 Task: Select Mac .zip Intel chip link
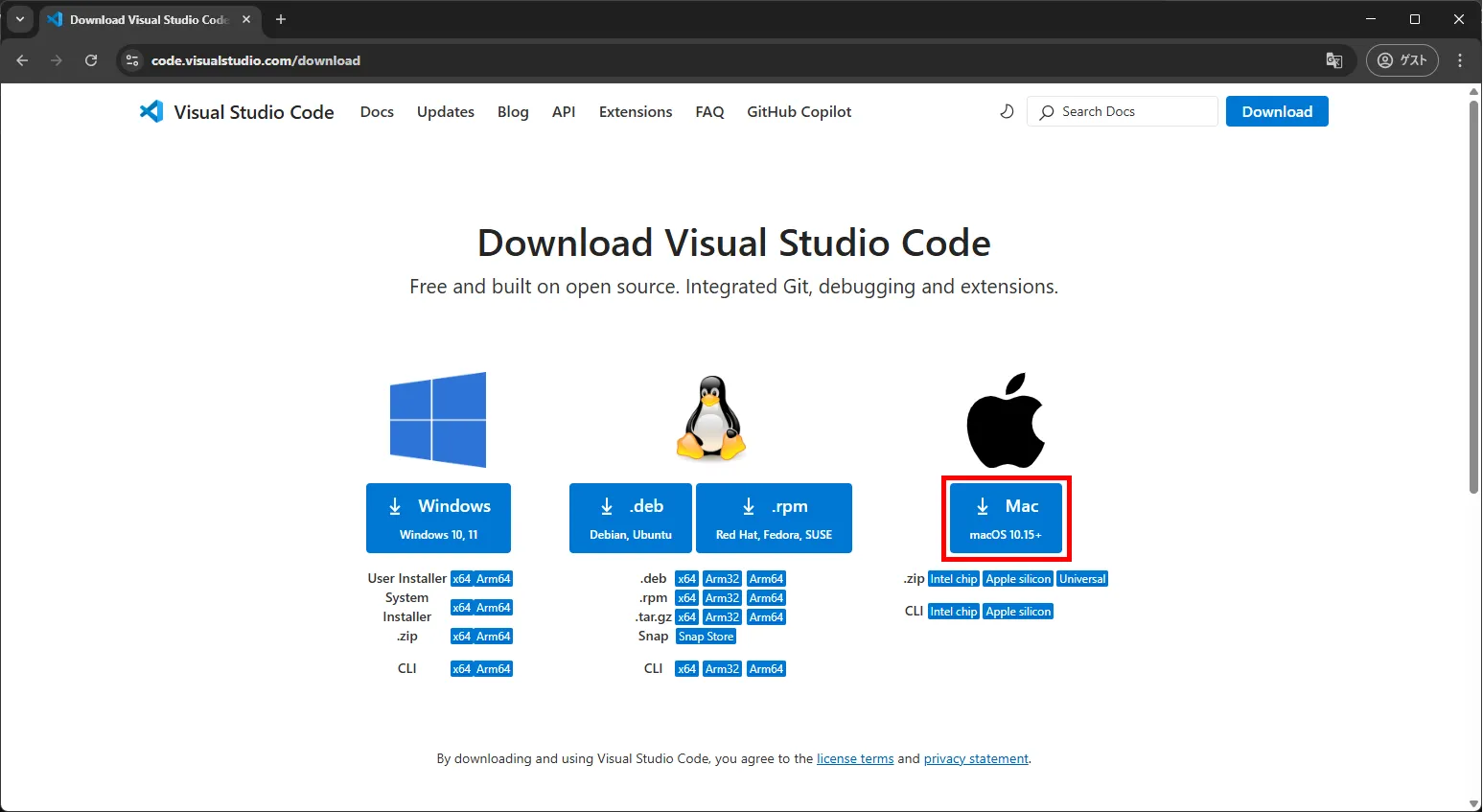(954, 579)
